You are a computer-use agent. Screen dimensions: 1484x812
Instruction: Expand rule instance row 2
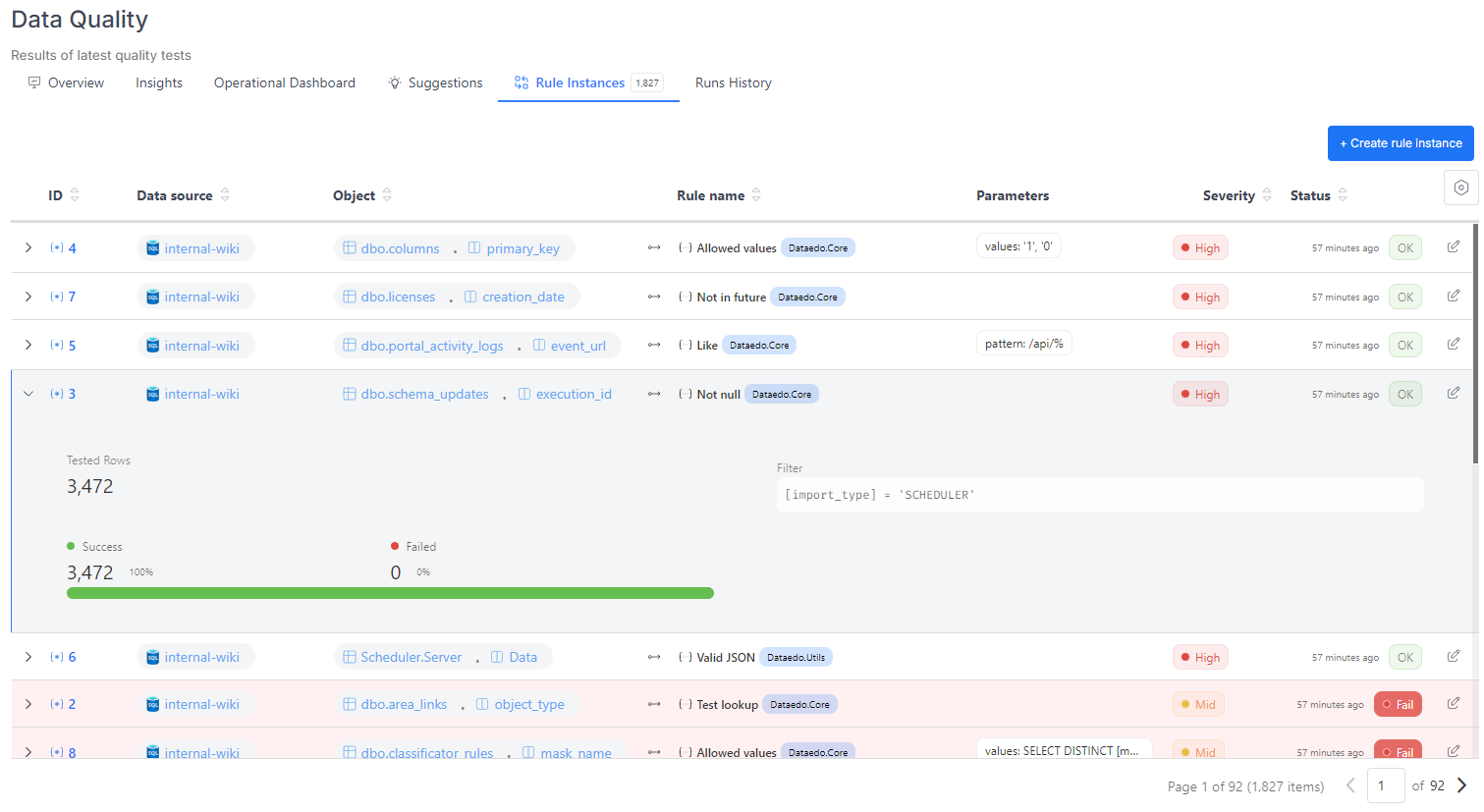[28, 704]
